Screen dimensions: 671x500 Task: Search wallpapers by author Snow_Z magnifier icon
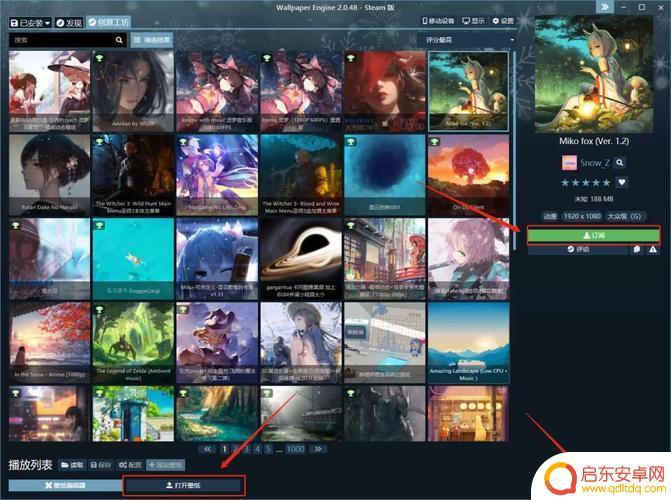(620, 163)
